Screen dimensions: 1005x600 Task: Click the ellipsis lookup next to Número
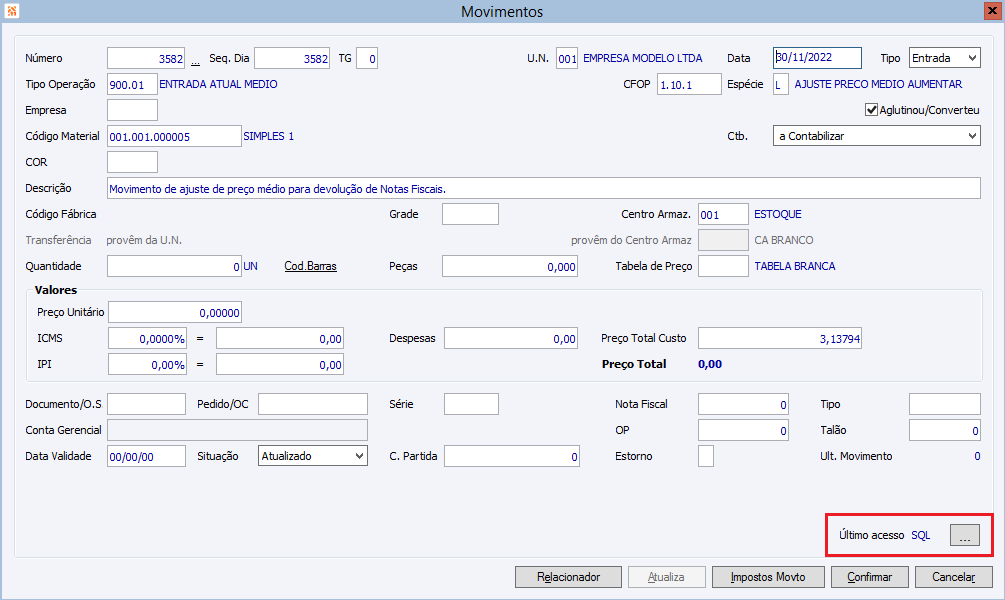click(x=195, y=61)
